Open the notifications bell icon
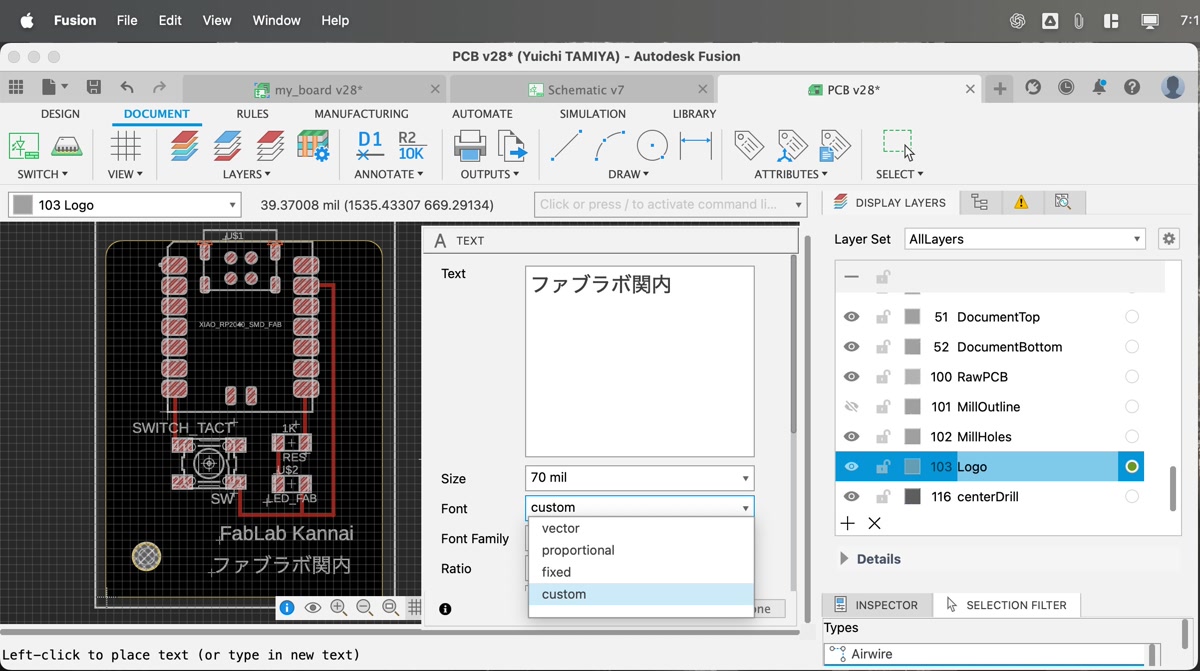 1099,88
